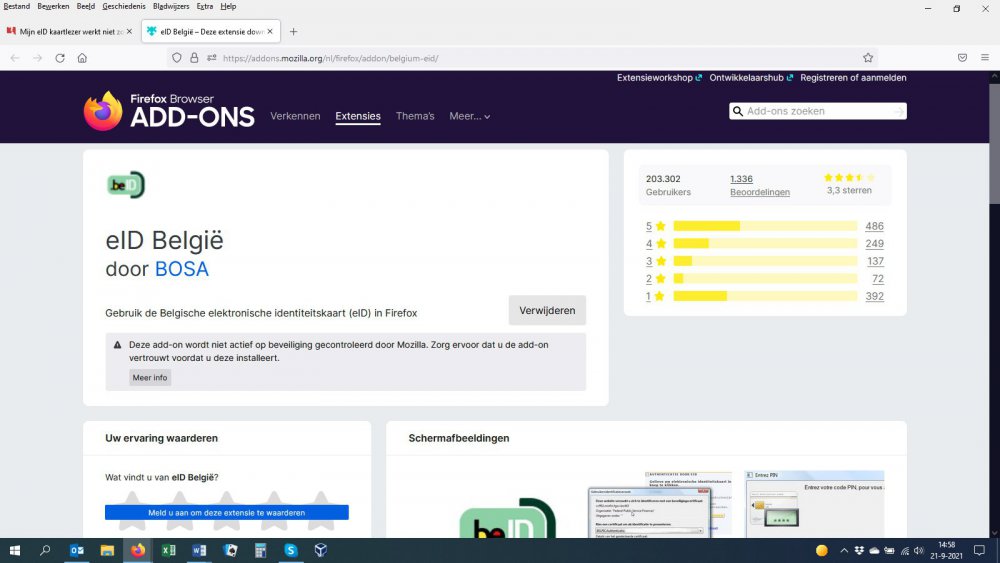Open the 1.336 Beoordelingen link
This screenshot has height=563, width=1000.
point(760,186)
